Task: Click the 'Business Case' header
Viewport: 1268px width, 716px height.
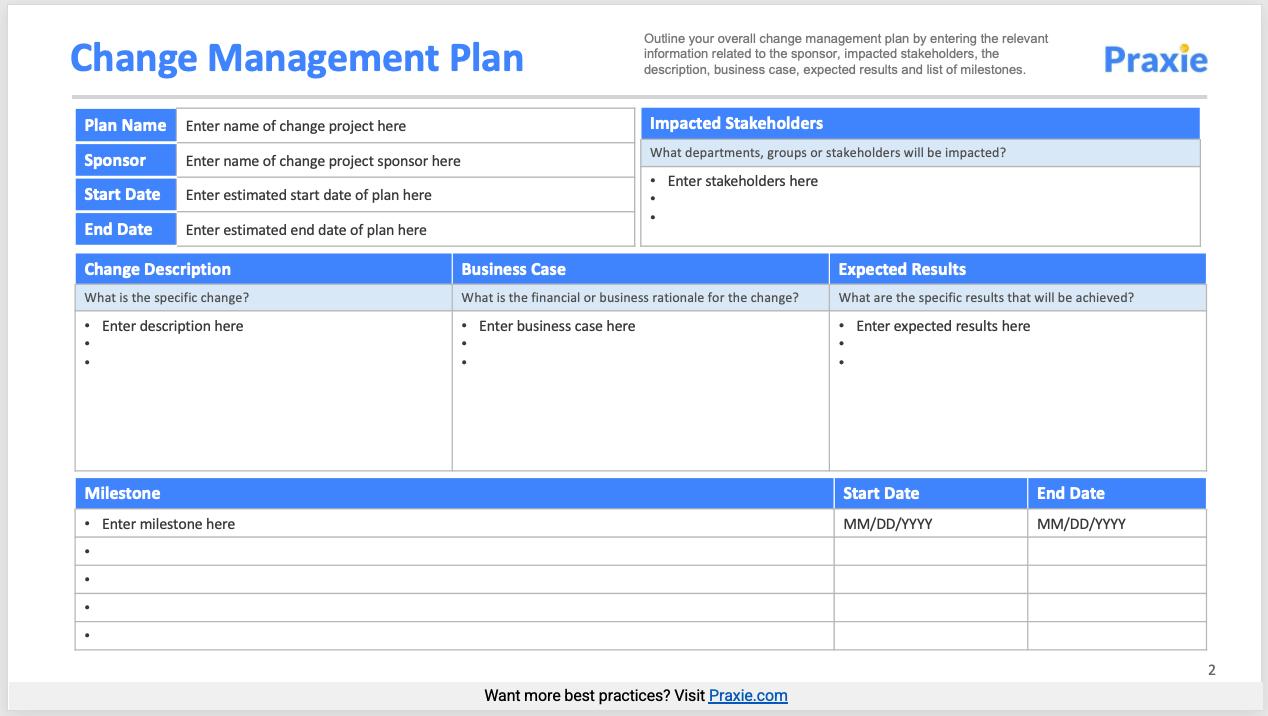Action: point(640,269)
